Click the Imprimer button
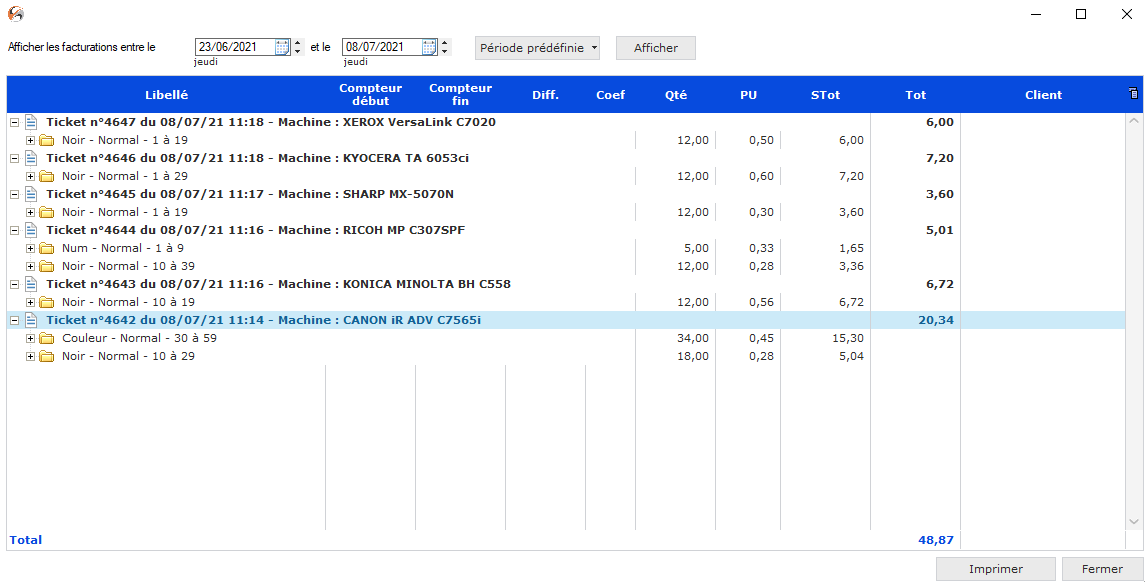The image size is (1145, 582). [x=996, y=569]
